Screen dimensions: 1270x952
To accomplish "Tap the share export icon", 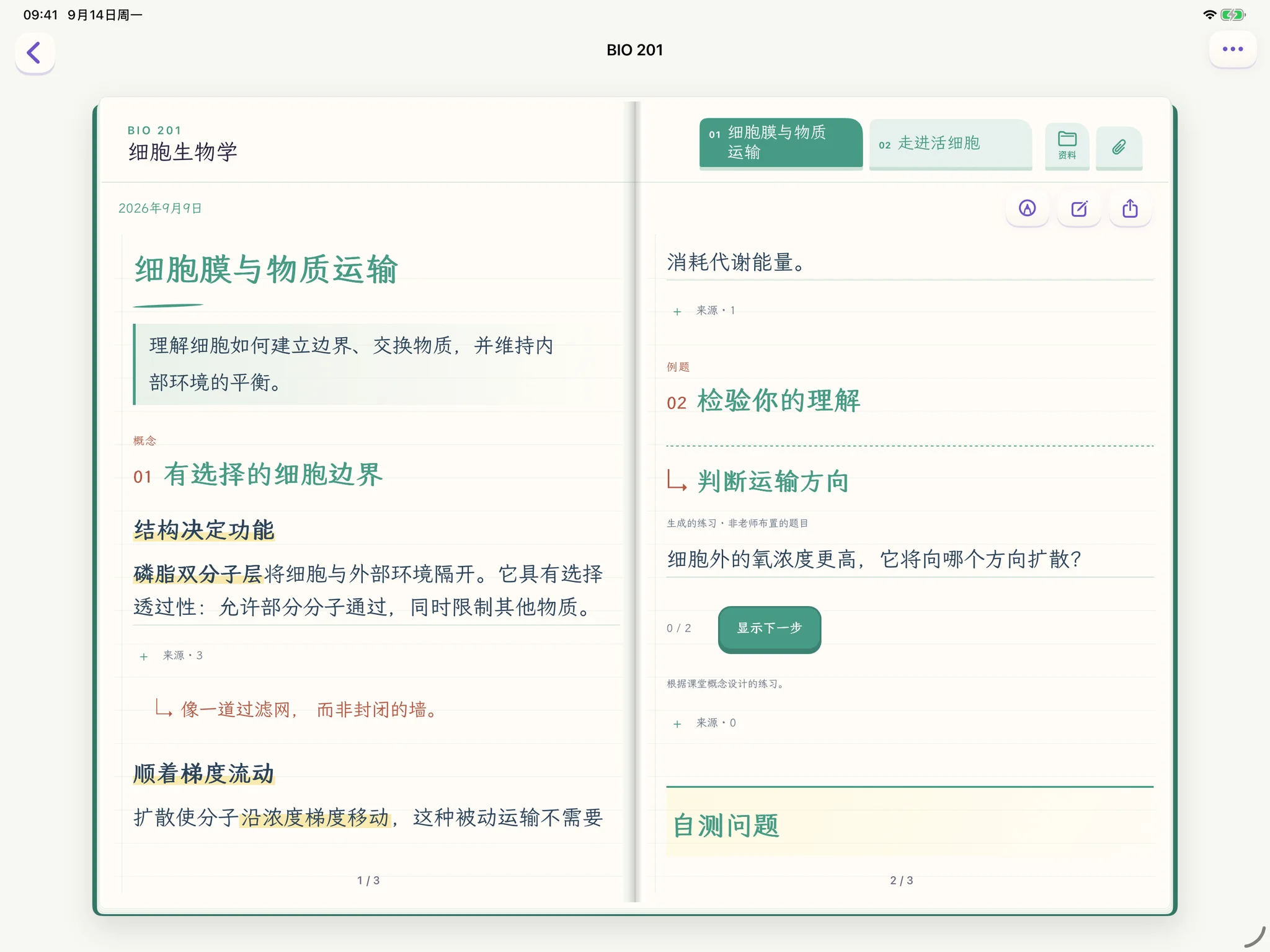I will (x=1130, y=208).
